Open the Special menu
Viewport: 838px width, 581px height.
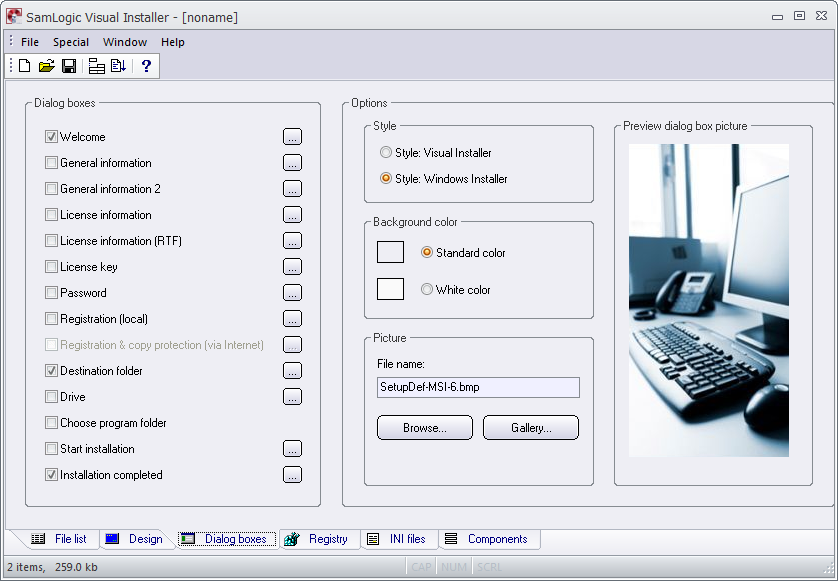(71, 42)
